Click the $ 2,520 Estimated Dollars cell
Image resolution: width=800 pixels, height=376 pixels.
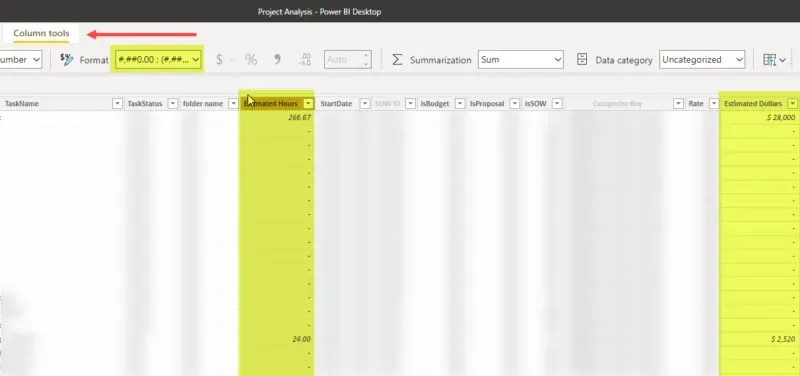tap(760, 339)
